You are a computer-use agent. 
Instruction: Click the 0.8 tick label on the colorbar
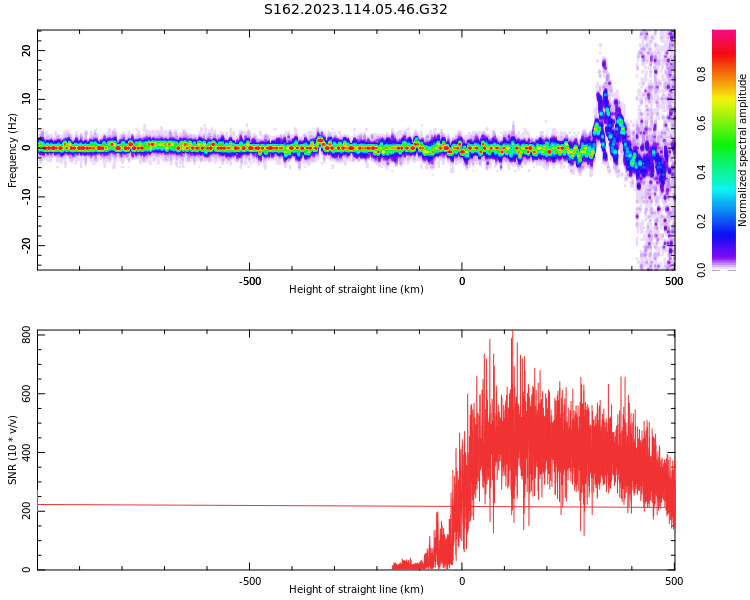click(x=701, y=74)
